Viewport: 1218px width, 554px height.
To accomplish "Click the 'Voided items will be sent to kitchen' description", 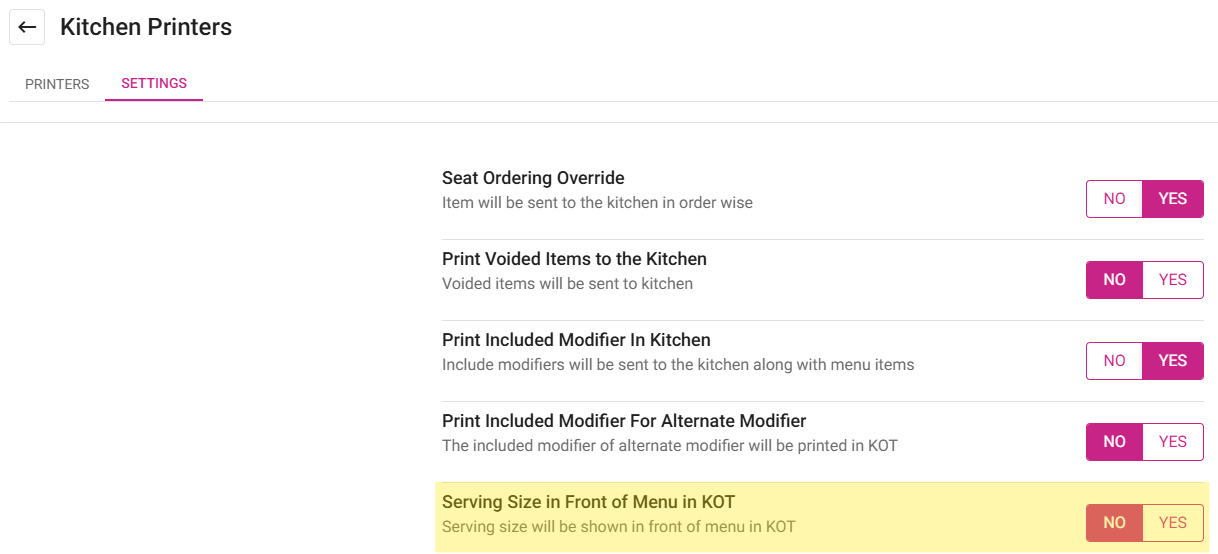I will coord(567,284).
